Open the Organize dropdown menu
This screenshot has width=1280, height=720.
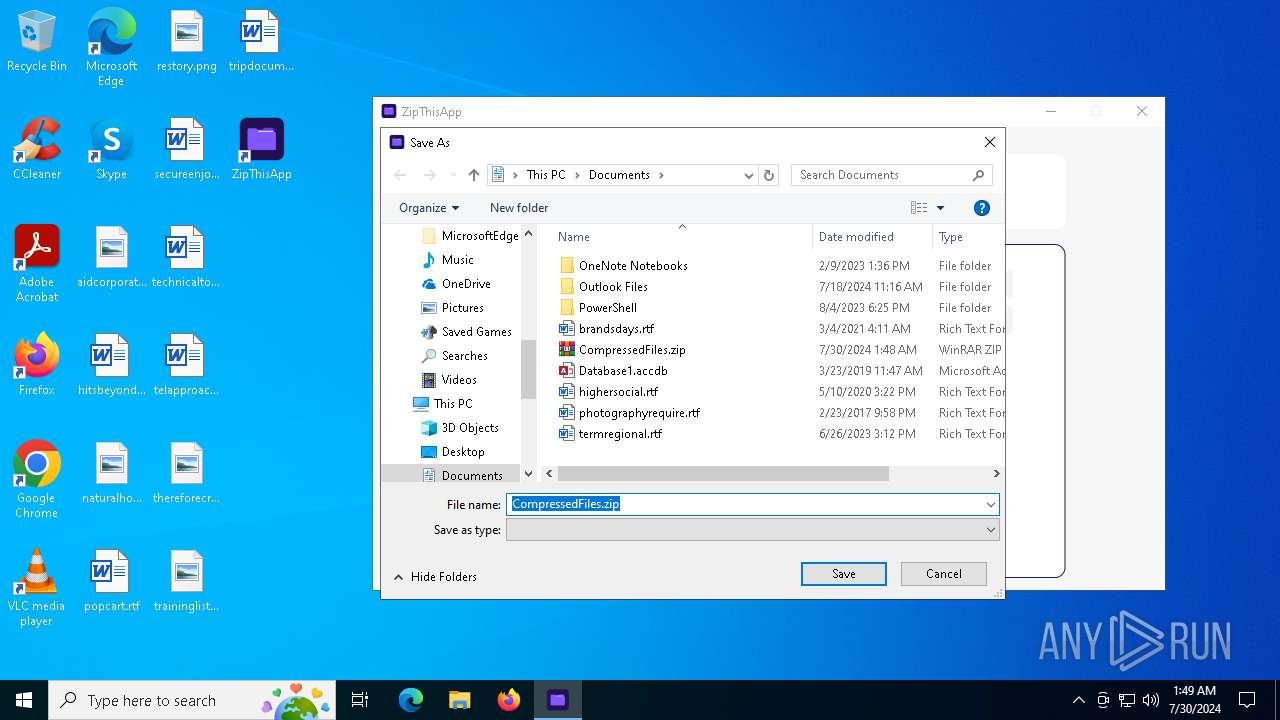pos(429,208)
